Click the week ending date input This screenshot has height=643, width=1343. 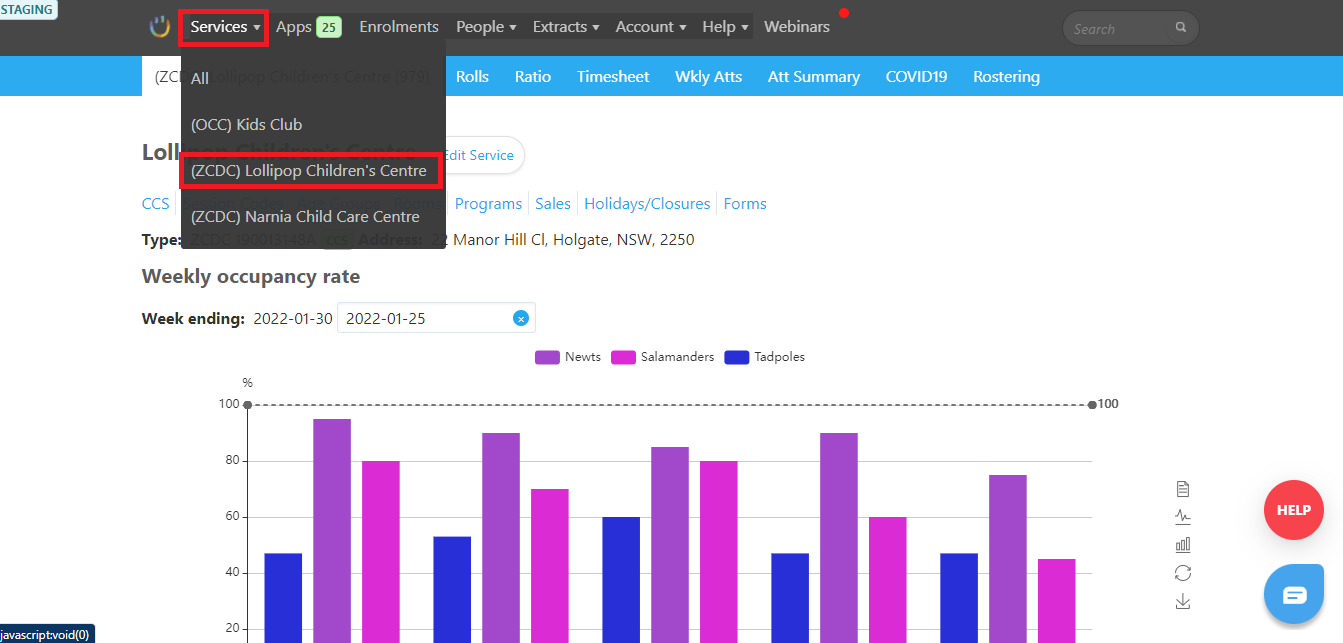pyautogui.click(x=436, y=318)
